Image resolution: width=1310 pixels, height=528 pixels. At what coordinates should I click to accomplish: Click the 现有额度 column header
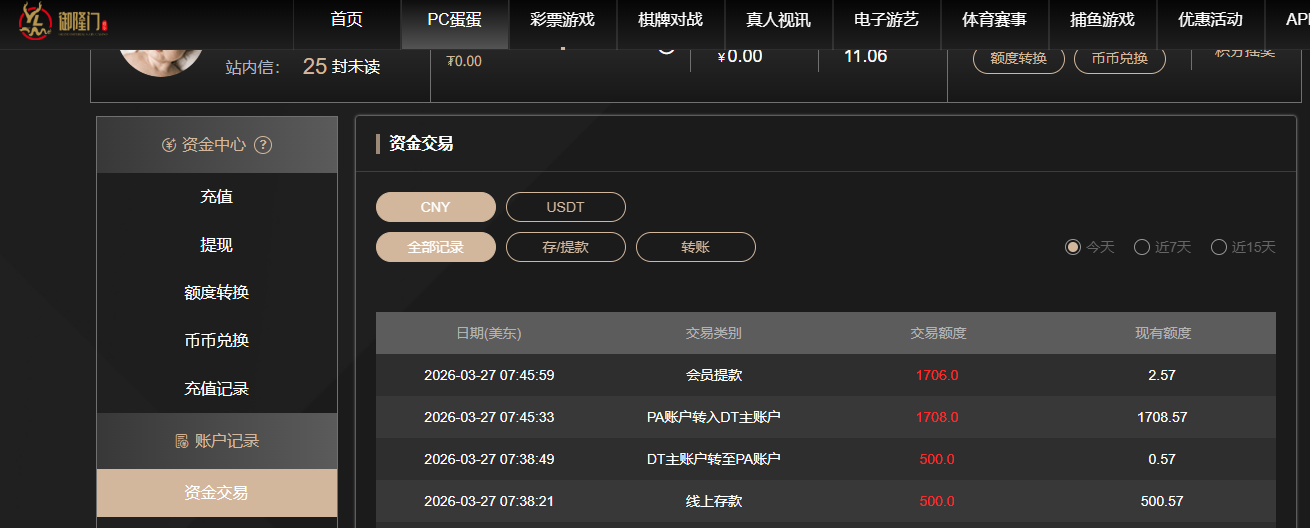pos(1163,334)
